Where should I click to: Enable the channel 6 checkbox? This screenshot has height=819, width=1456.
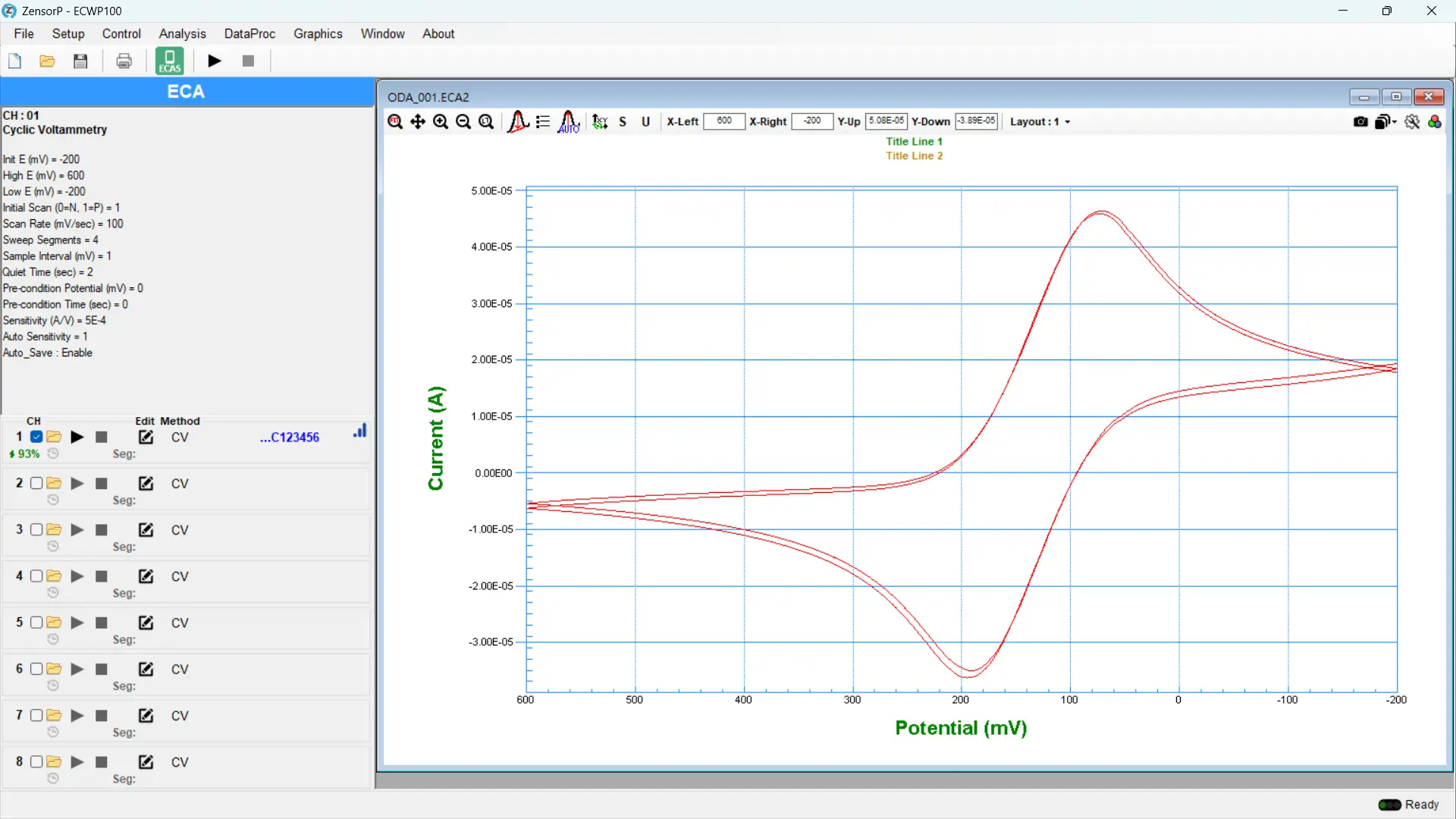(x=36, y=669)
